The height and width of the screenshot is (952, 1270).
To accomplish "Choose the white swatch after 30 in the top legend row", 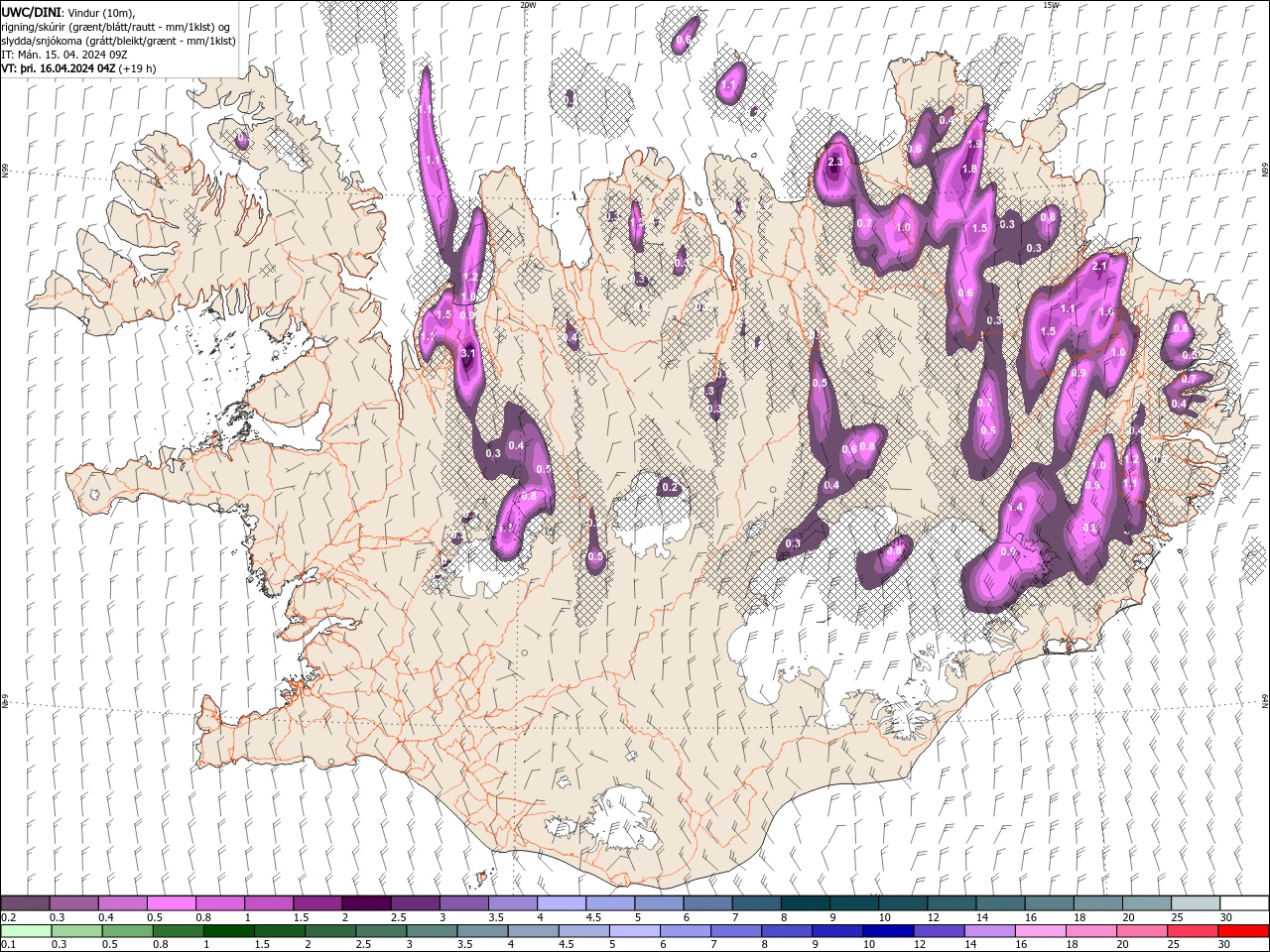I will [1244, 903].
